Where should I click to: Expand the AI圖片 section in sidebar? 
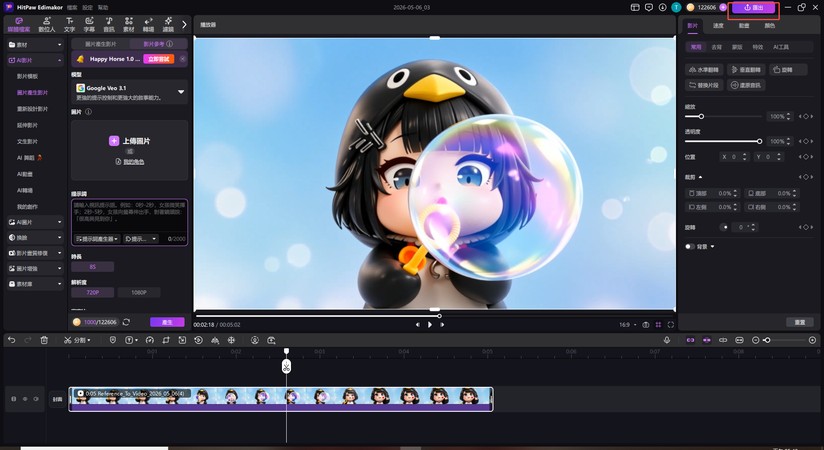(x=35, y=222)
